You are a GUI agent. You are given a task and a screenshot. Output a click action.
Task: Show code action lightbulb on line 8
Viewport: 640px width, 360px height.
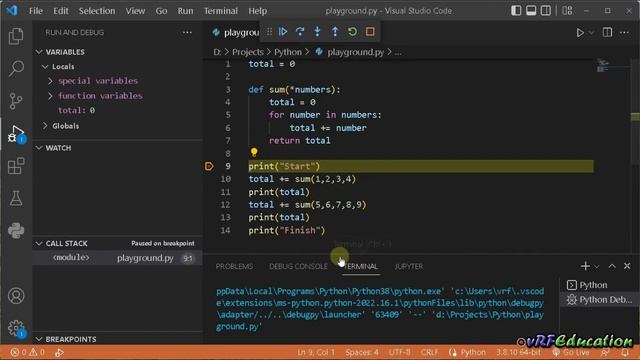254,152
